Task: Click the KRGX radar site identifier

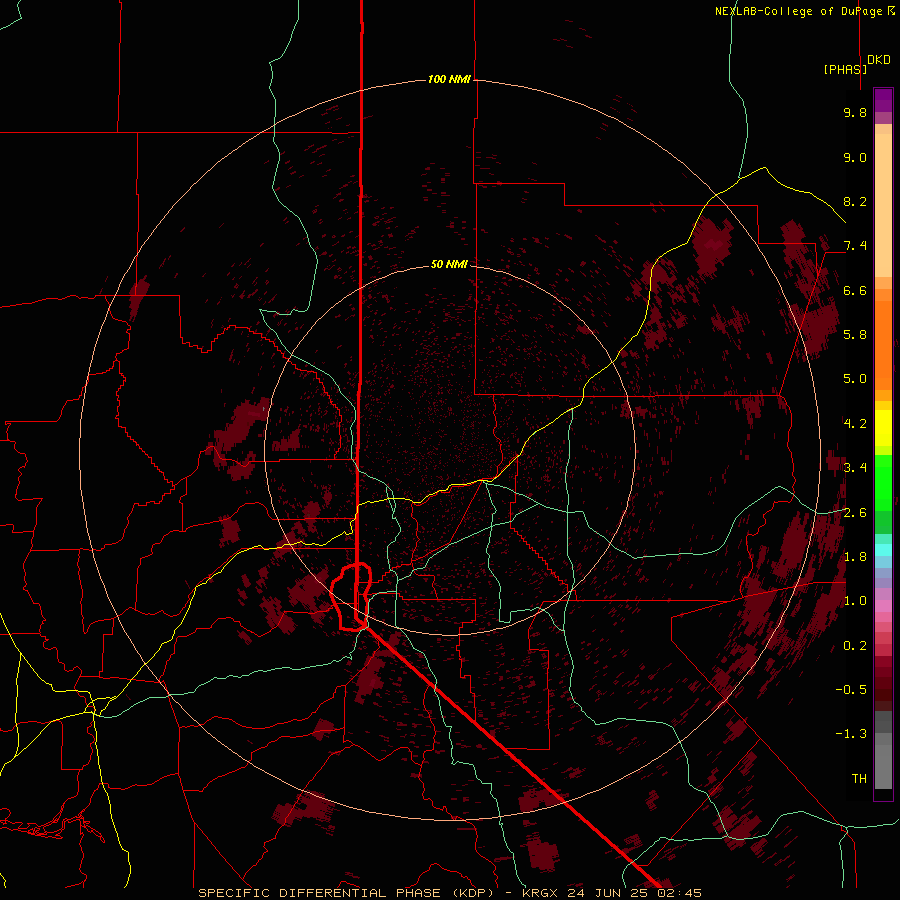Action: [541, 893]
